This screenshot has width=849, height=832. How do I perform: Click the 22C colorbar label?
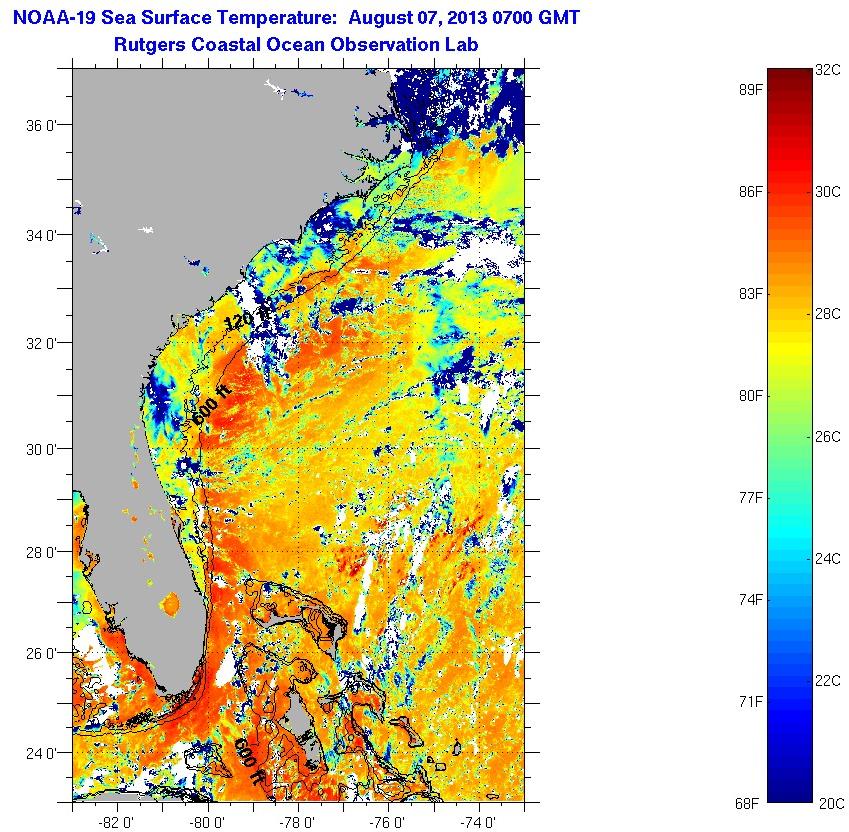(x=828, y=680)
